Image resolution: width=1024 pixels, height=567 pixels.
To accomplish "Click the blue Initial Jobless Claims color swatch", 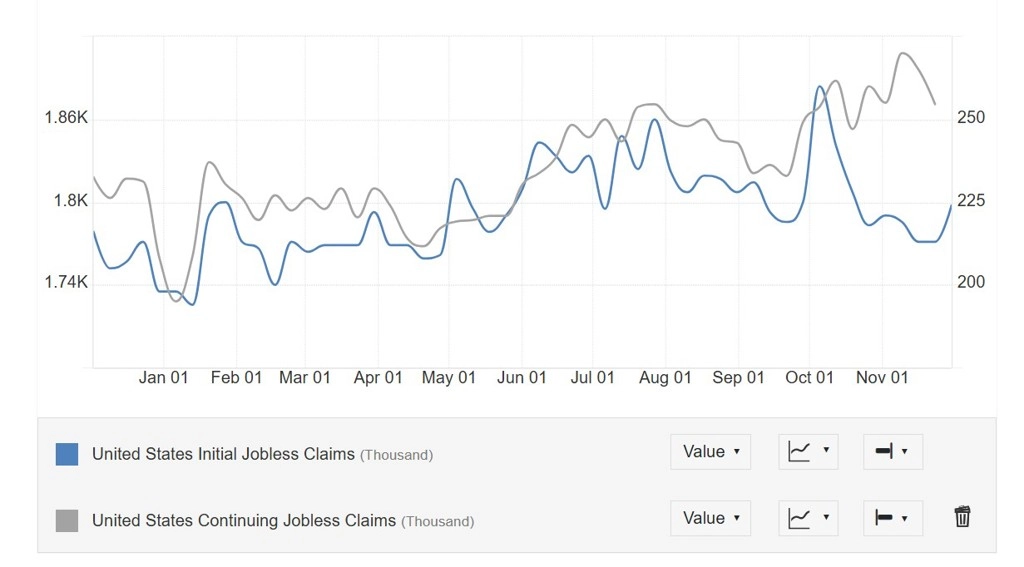I will point(67,454).
